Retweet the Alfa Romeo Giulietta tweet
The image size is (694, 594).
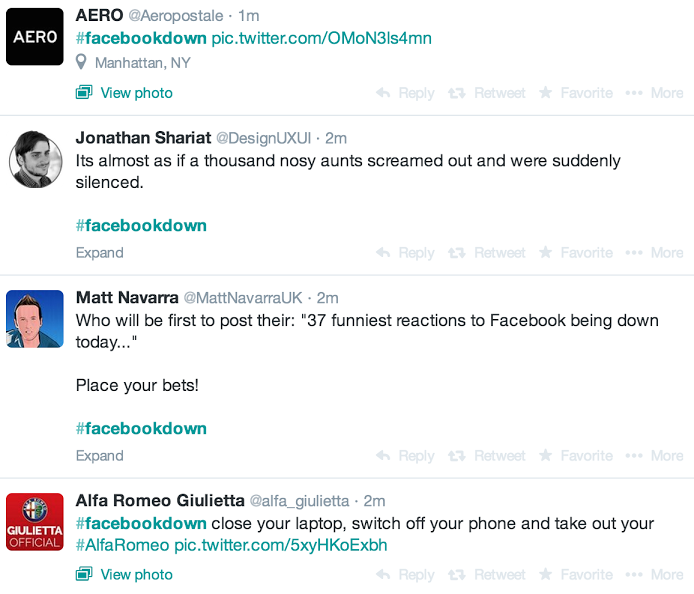coord(486,575)
